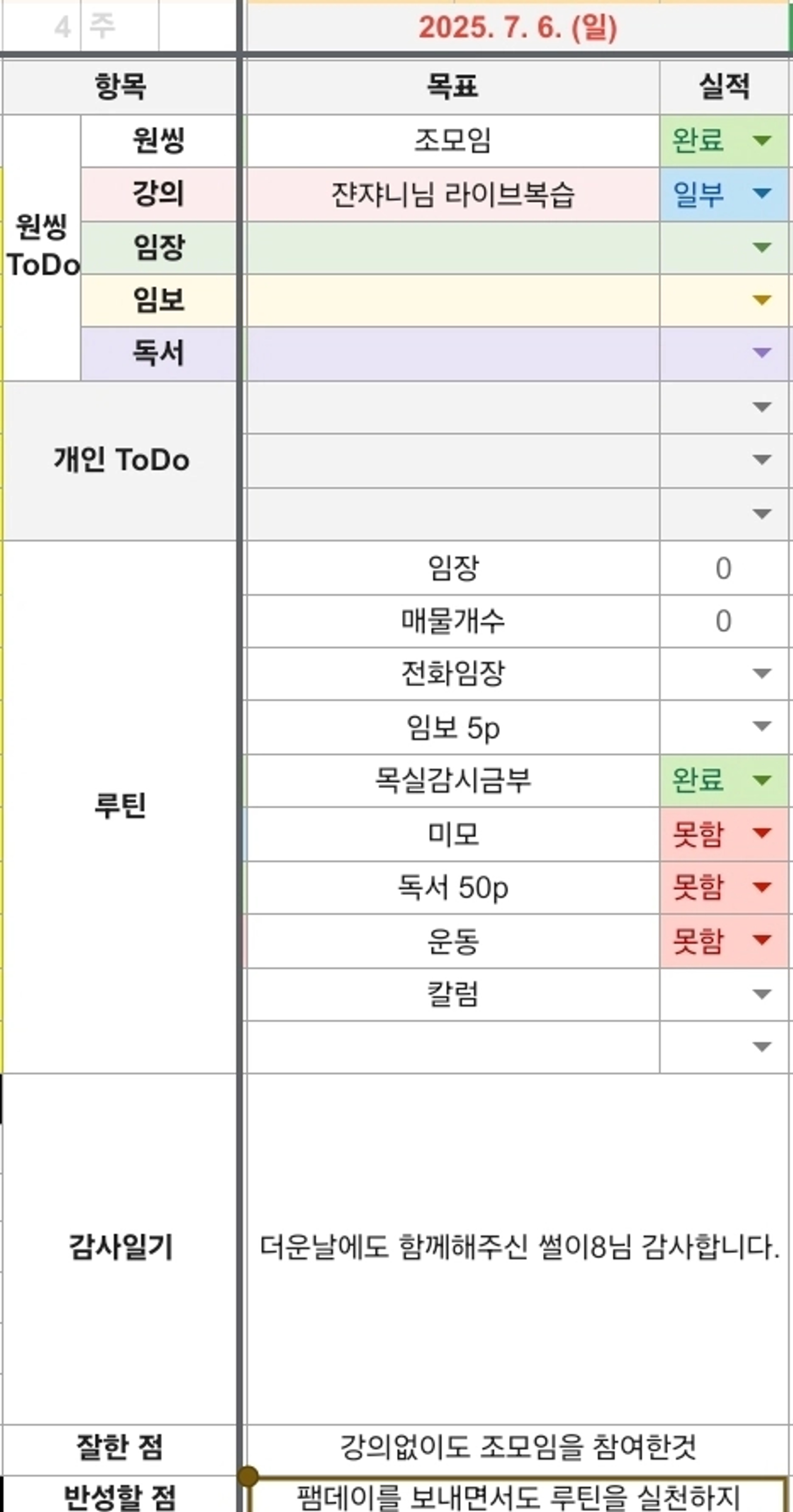The width and height of the screenshot is (793, 1512).
Task: Open first 개인 ToDo dropdown arrow
Action: [761, 407]
